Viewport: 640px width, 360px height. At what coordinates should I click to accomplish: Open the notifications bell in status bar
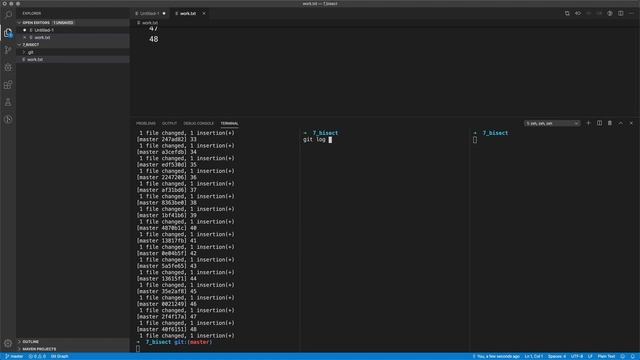click(633, 356)
